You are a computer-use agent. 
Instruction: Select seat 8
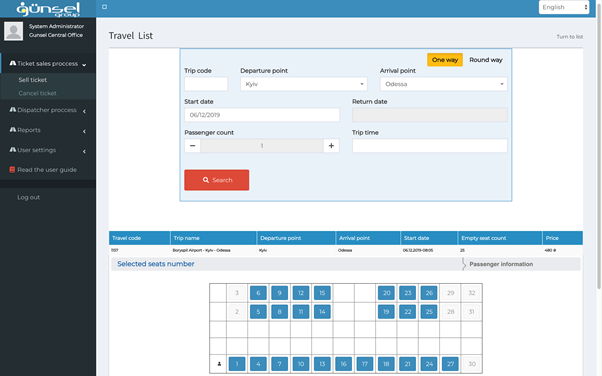point(280,311)
